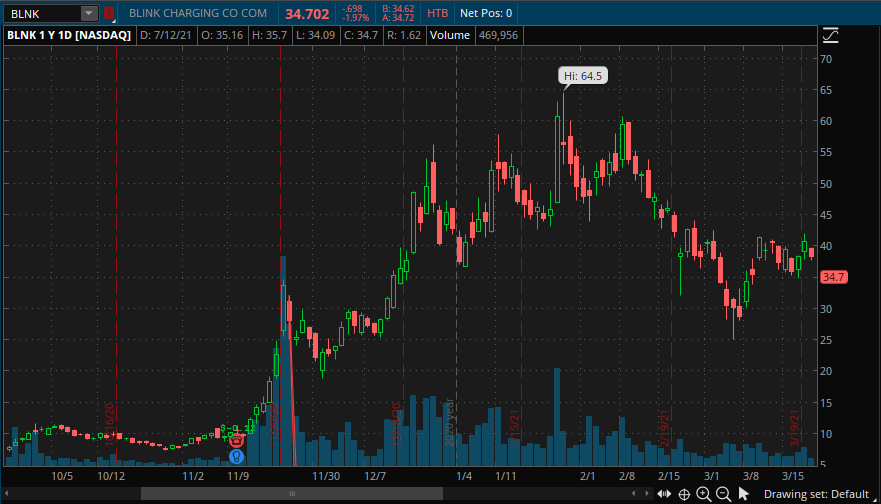Click the D: 7/12/21 date readout
The width and height of the screenshot is (881, 504).
pyautogui.click(x=166, y=35)
